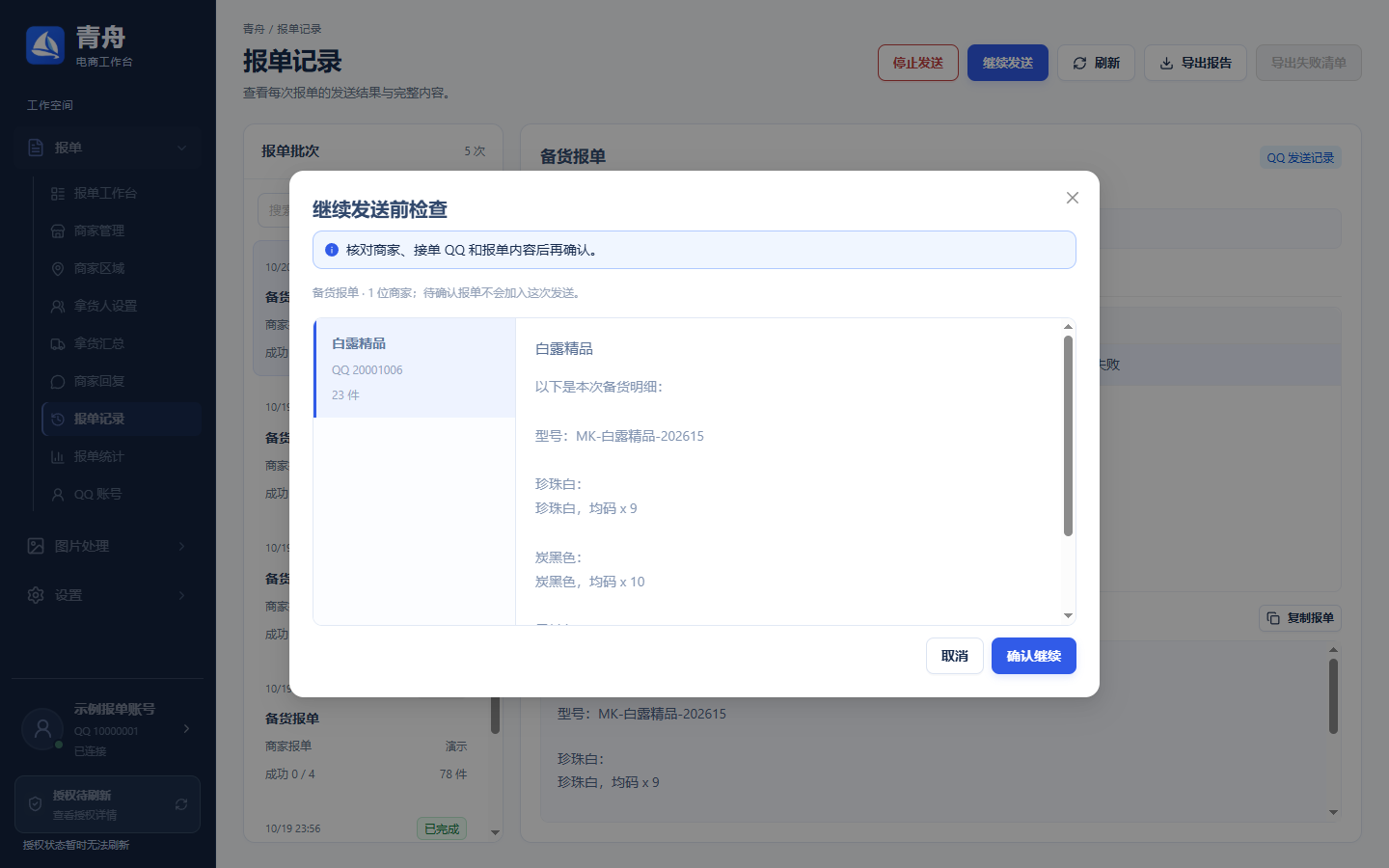
Task: Click 确认继续 to confirm sending
Action: pyautogui.click(x=1033, y=656)
